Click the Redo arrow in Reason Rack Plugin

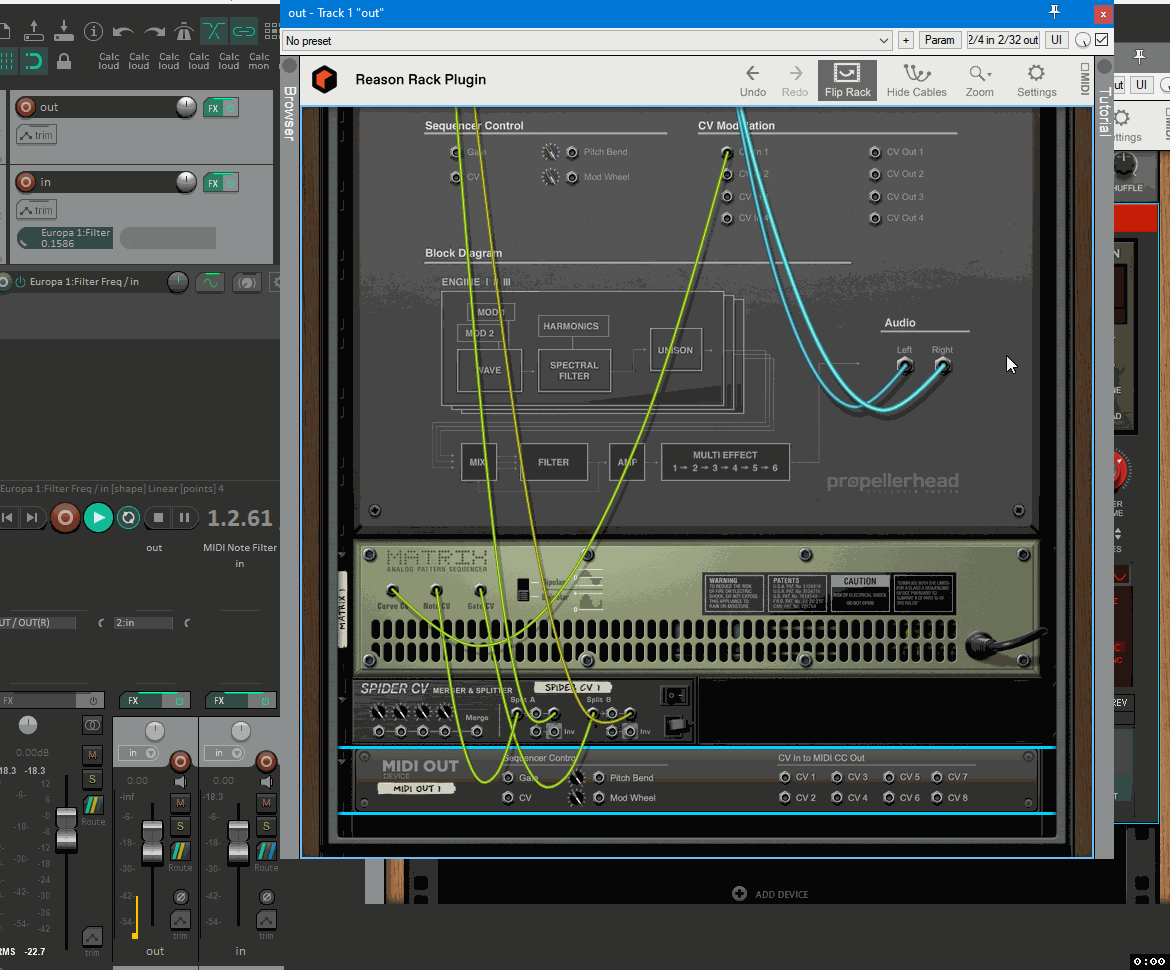pos(795,73)
